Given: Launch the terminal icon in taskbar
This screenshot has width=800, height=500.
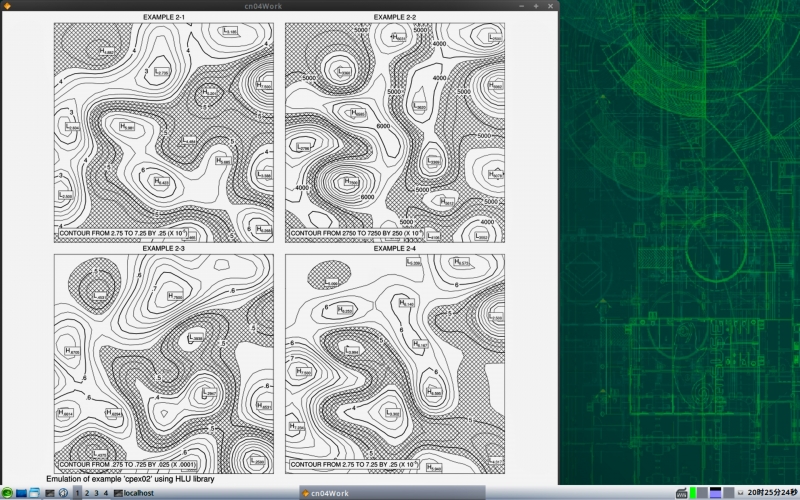Looking at the screenshot, I should (x=48, y=493).
